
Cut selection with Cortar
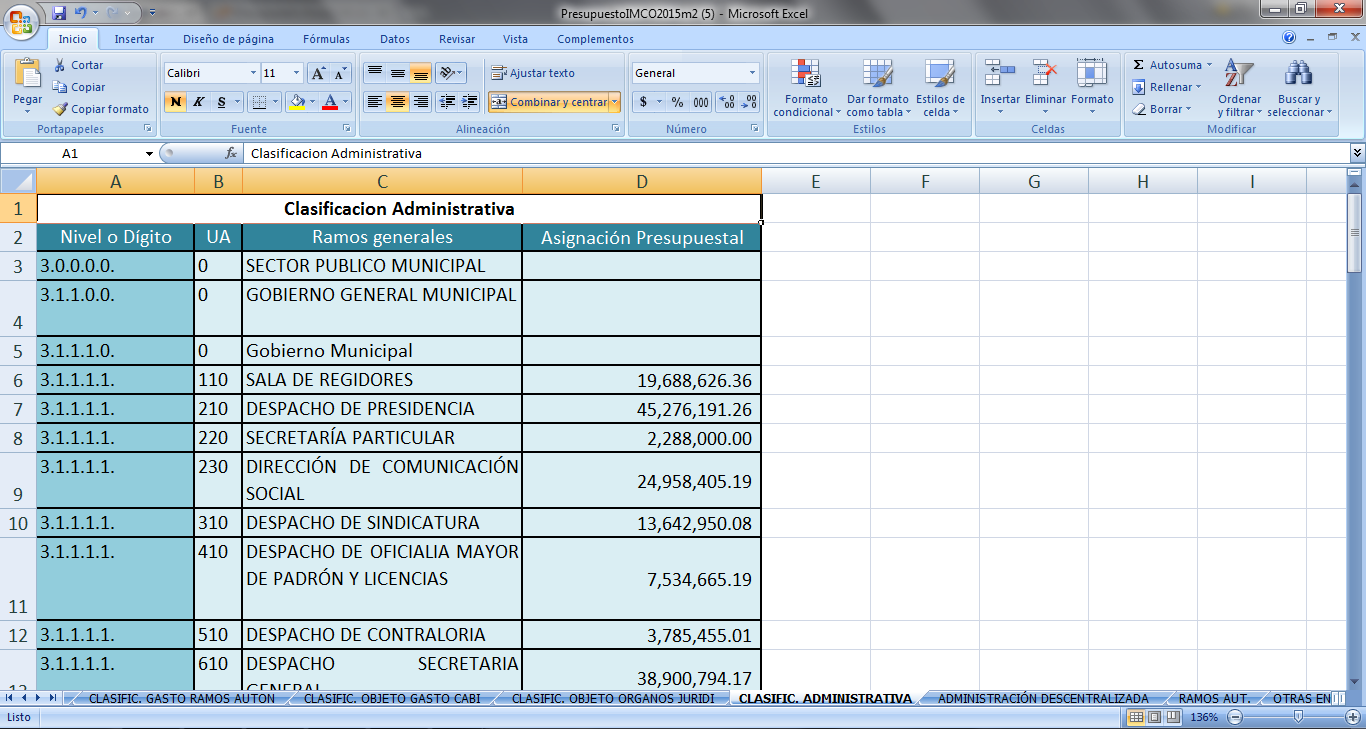tap(79, 65)
